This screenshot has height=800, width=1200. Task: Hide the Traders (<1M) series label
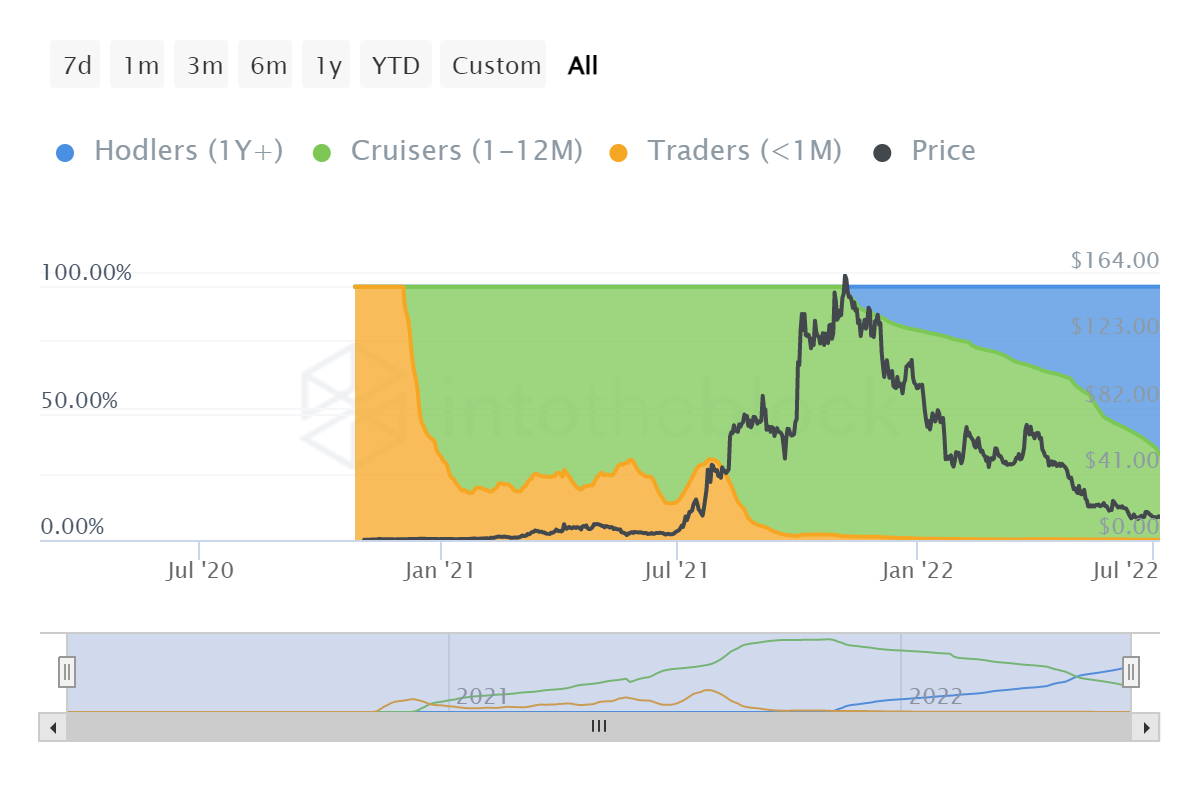tap(744, 151)
